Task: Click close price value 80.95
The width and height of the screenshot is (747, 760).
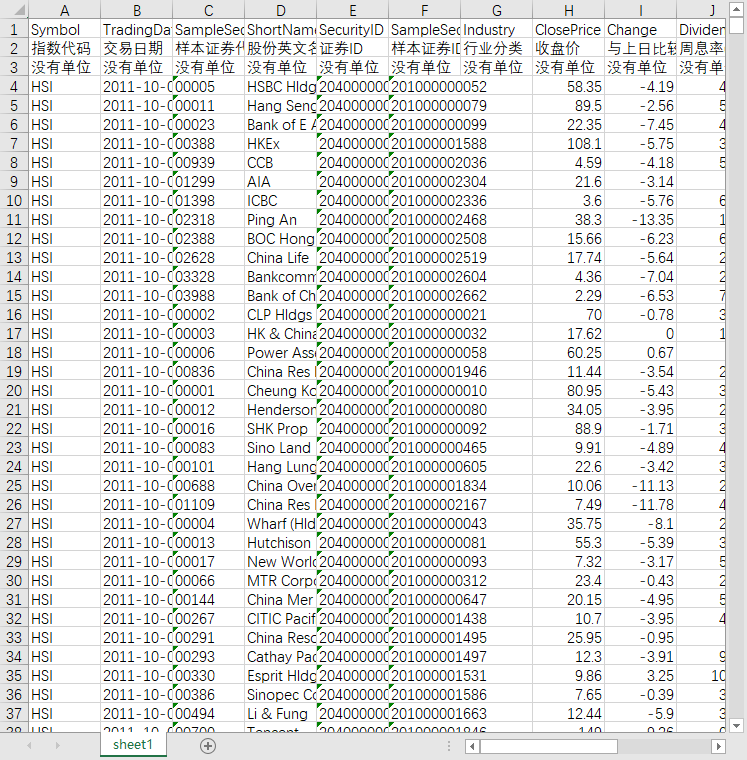Action: point(569,391)
